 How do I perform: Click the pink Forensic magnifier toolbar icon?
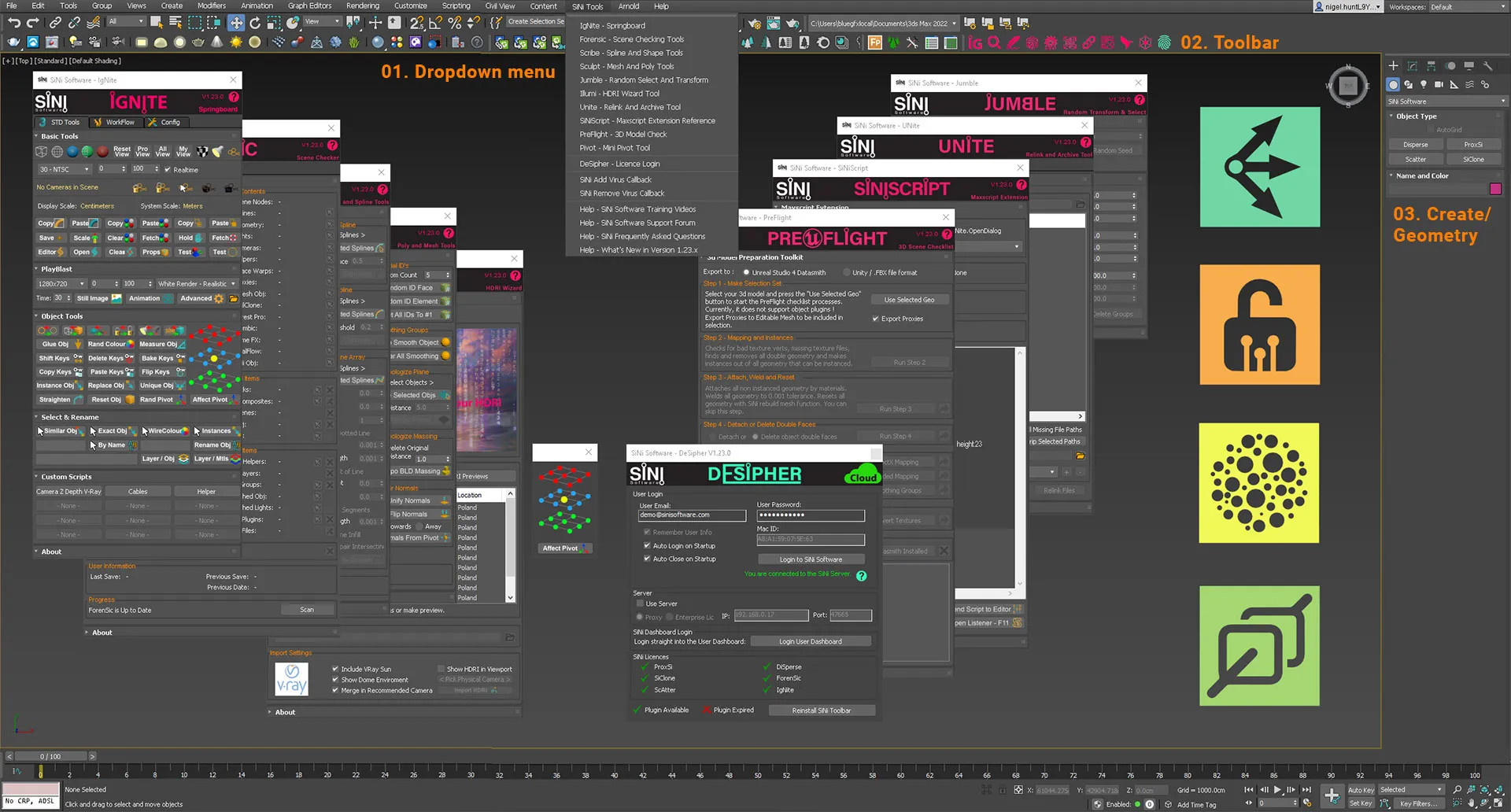995,42
